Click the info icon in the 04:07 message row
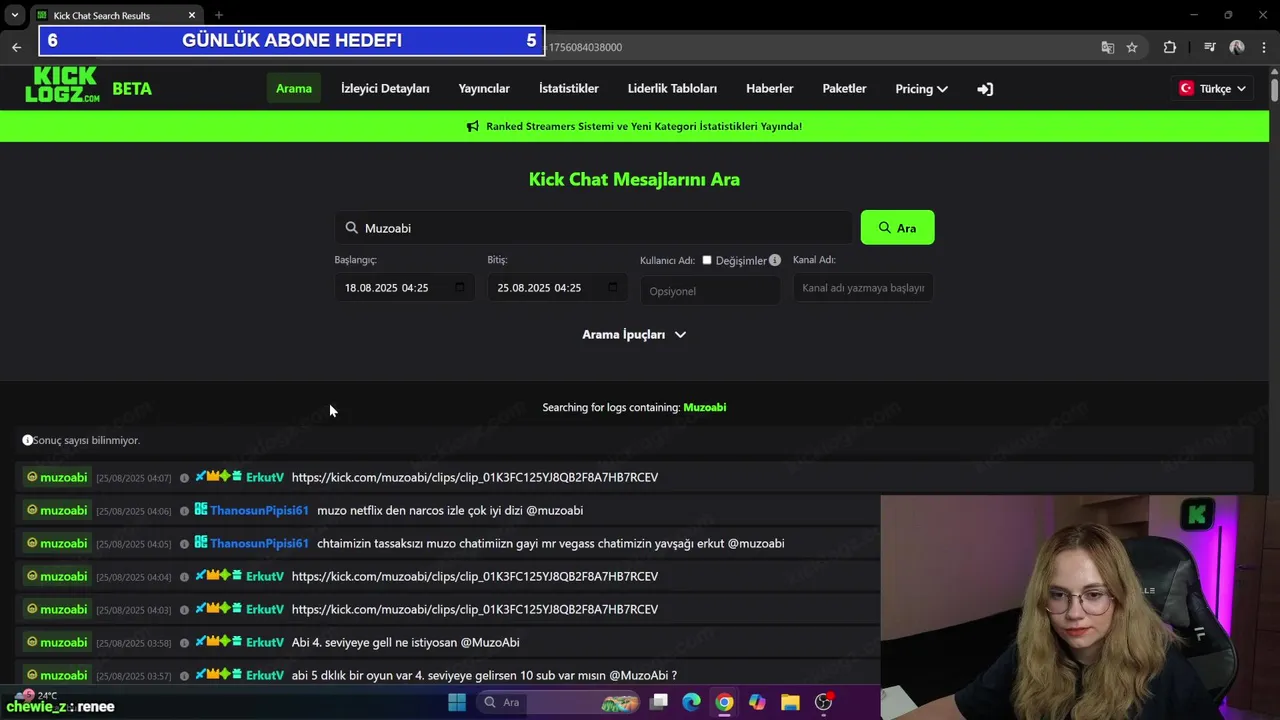 [184, 478]
